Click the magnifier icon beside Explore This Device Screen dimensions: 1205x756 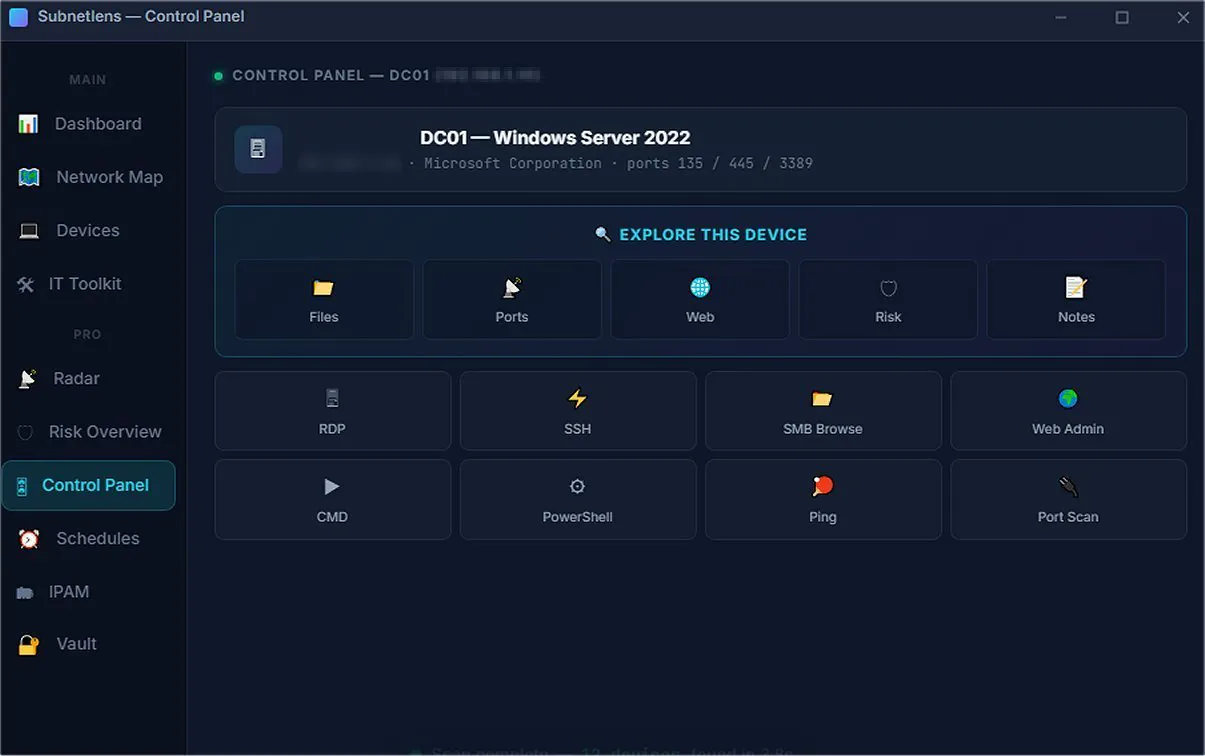click(x=603, y=234)
